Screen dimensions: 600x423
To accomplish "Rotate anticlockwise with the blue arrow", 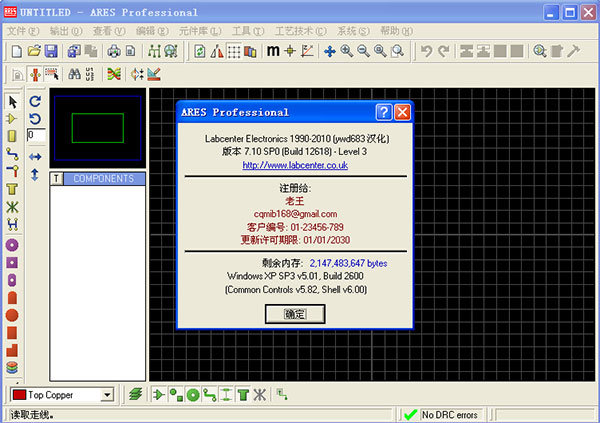I will click(x=35, y=119).
